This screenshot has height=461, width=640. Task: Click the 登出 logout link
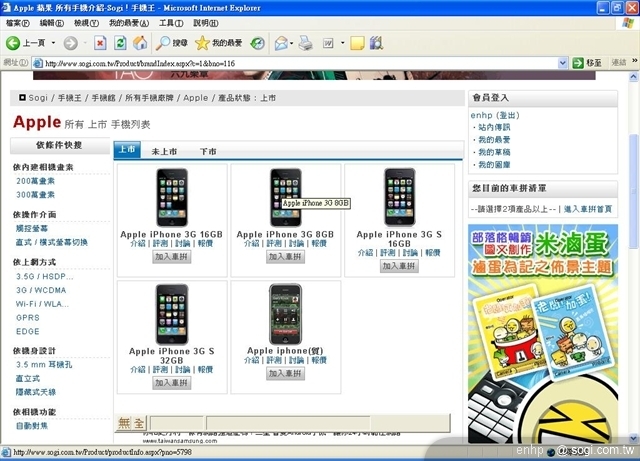click(508, 115)
